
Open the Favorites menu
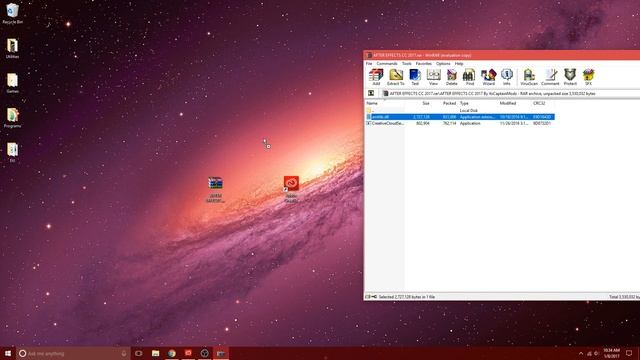pos(424,64)
